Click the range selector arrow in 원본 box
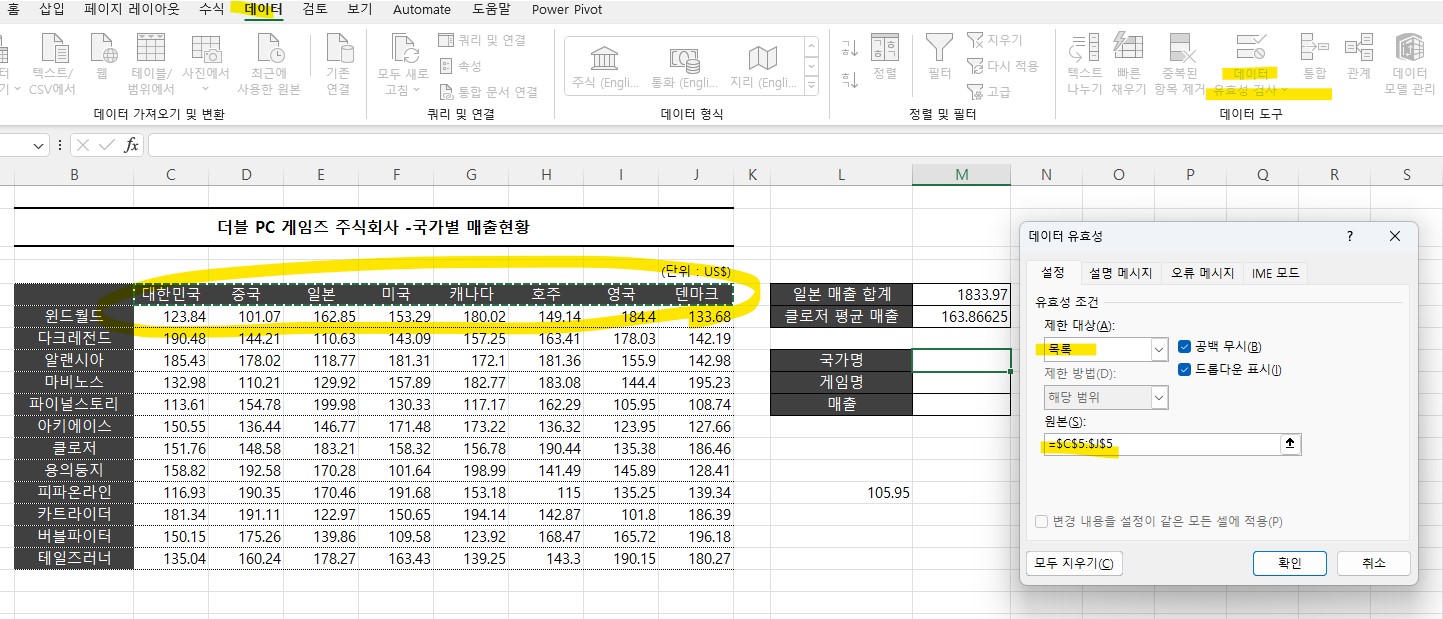1443x619 pixels. coord(1290,444)
